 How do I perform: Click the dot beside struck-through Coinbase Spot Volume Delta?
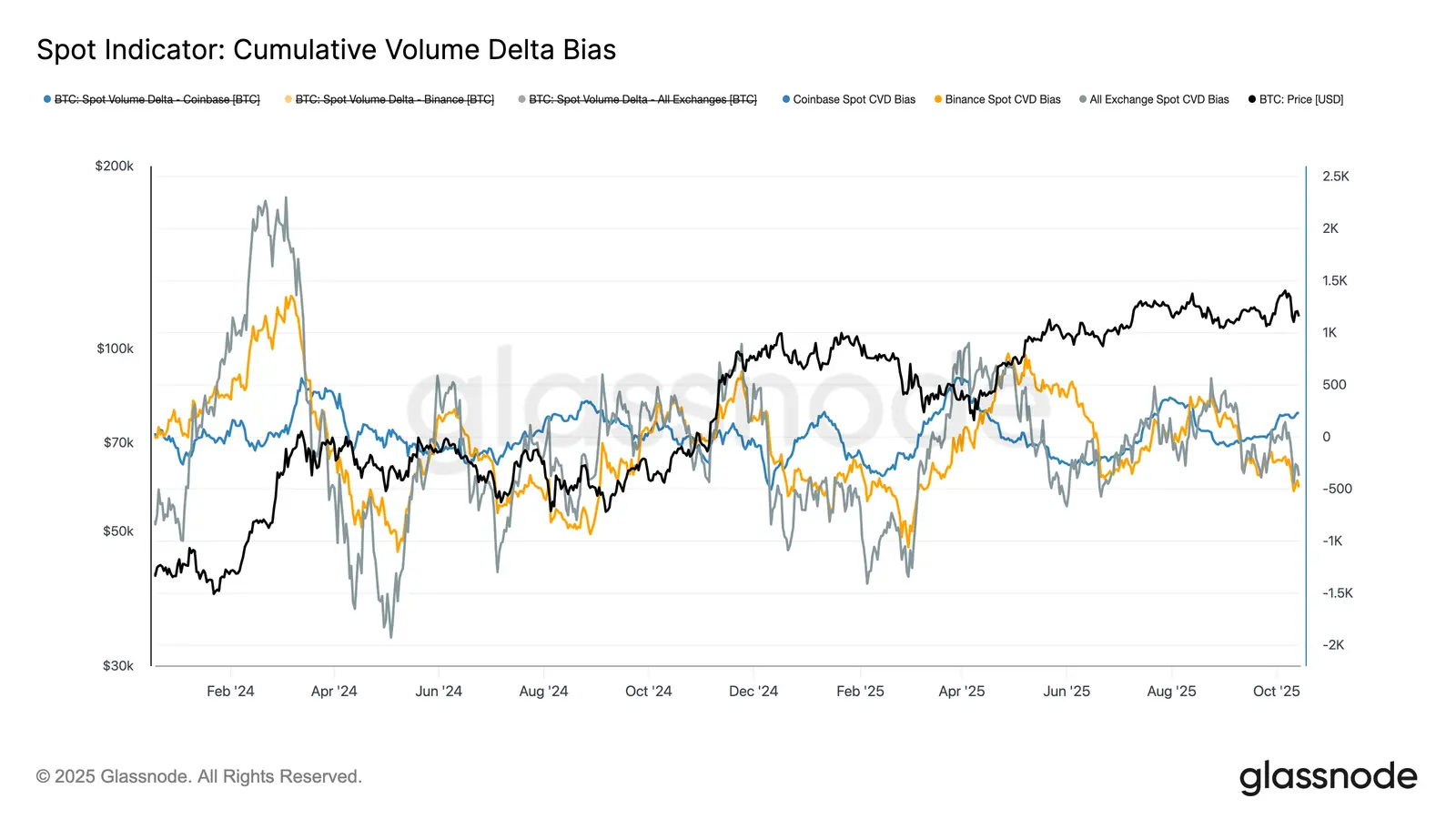[47, 99]
